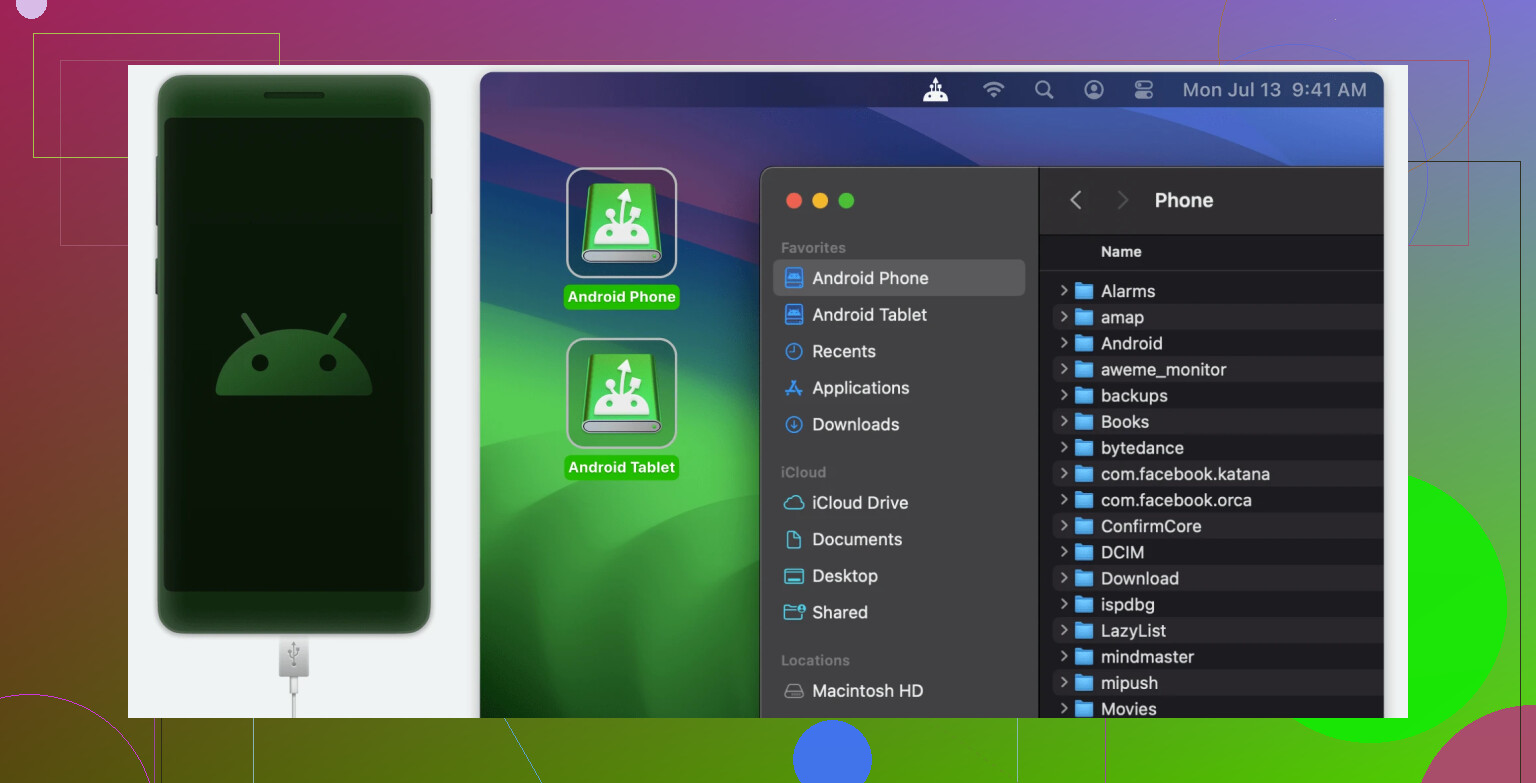
Task: Select the DCIM folder name
Action: pos(1122,552)
